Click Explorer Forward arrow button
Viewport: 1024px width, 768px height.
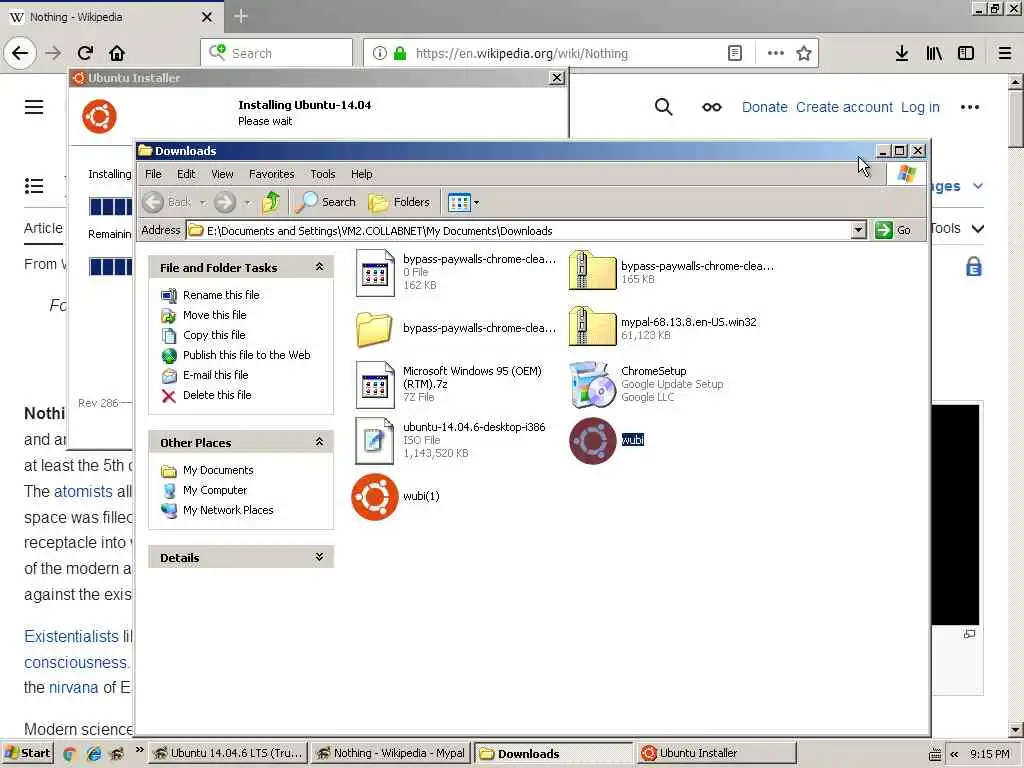[225, 202]
